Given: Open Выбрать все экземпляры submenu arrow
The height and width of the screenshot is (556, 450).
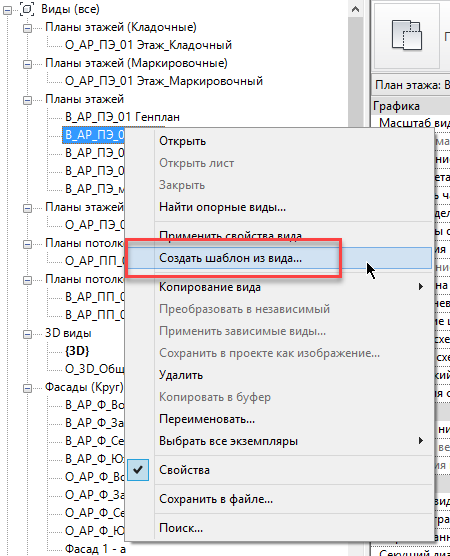Looking at the screenshot, I should pyautogui.click(x=421, y=441).
